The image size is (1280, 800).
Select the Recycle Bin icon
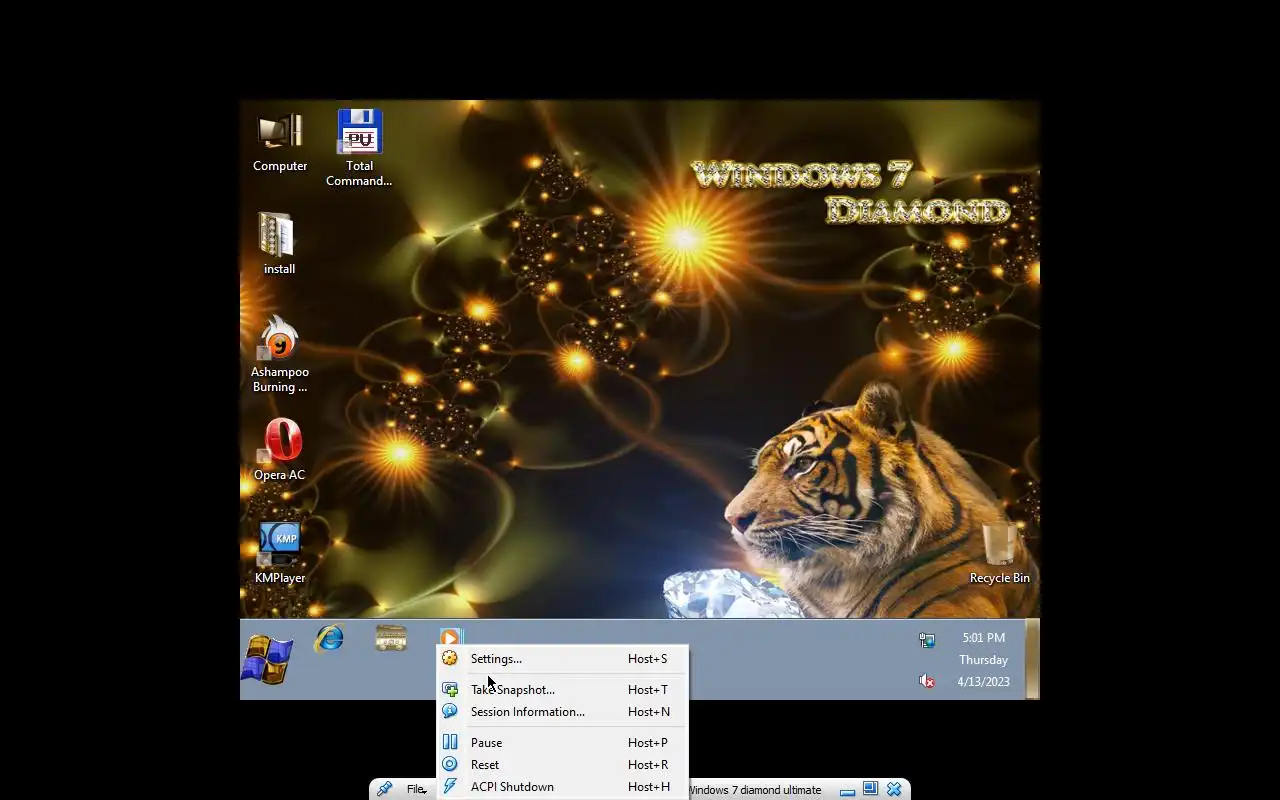(x=999, y=552)
